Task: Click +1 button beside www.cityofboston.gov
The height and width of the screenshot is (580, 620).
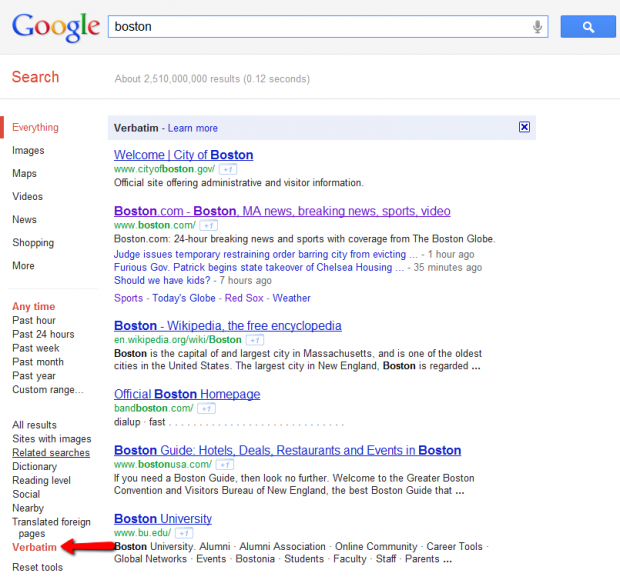Action: click(x=228, y=169)
